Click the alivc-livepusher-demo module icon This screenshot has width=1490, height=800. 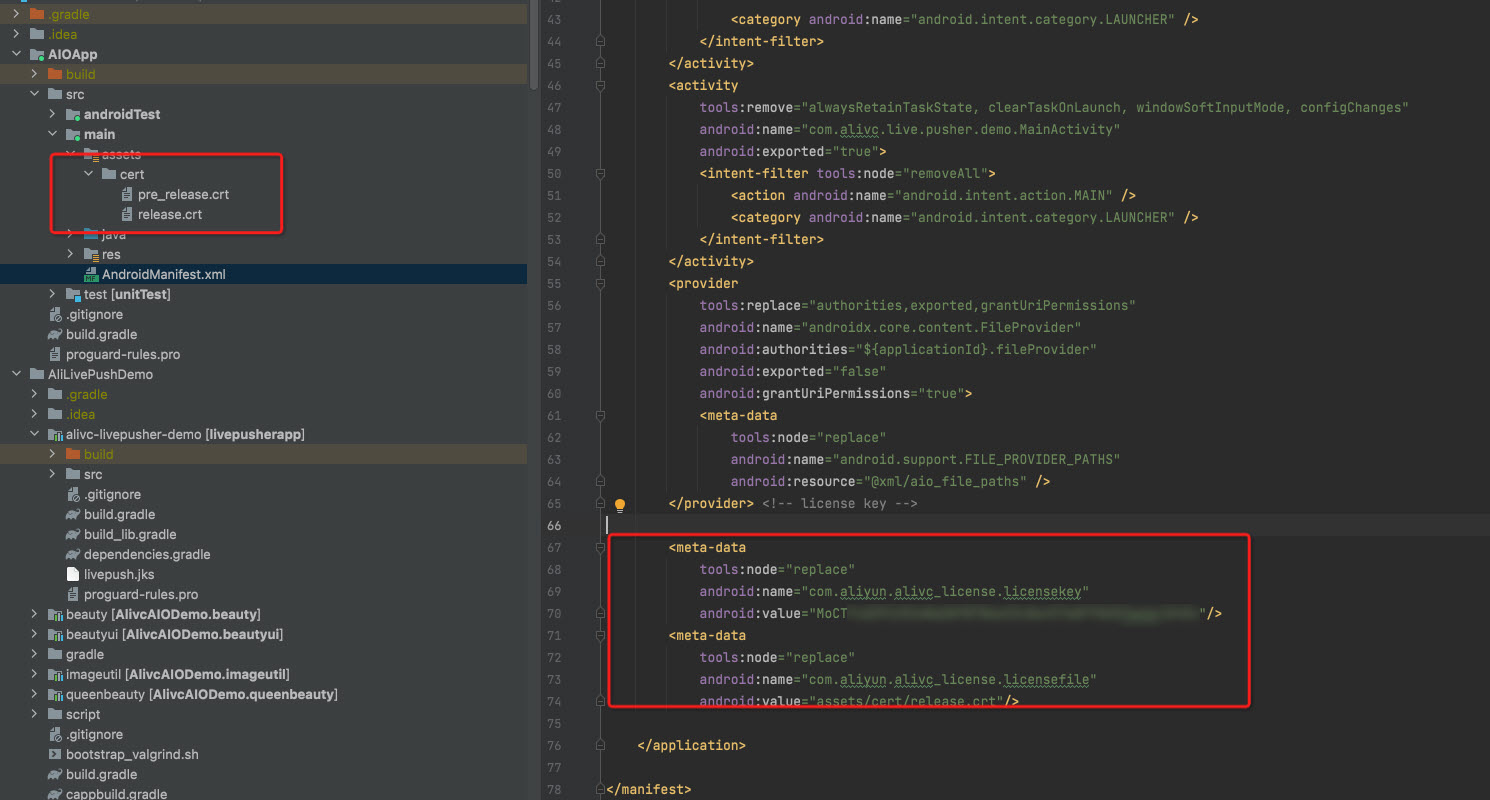(x=55, y=434)
